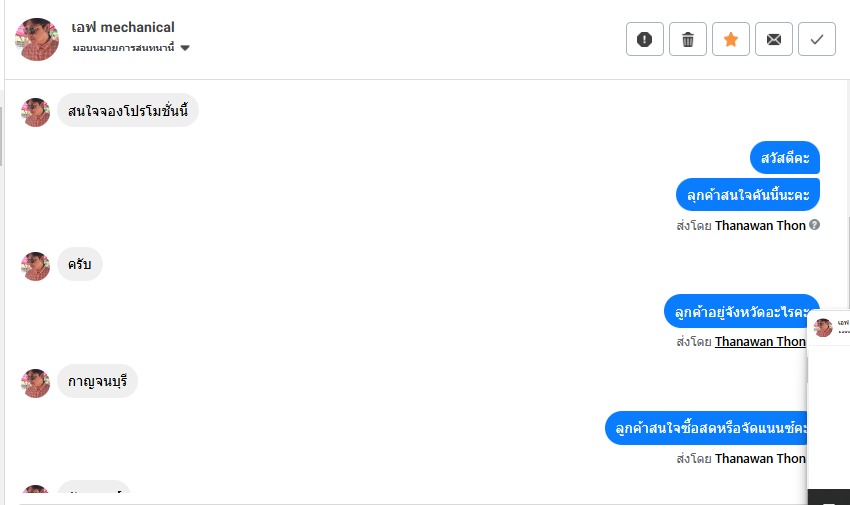This screenshot has width=850, height=505.
Task: Click the กาญจนบุรี received message bubble
Action: pos(97,382)
